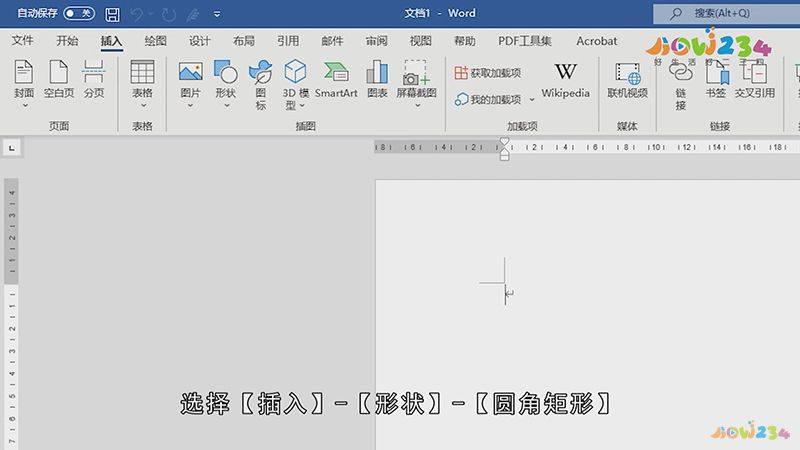The height and width of the screenshot is (450, 800).
Task: Expand the 封面 cover page dropdown arrow
Action: coord(24,106)
